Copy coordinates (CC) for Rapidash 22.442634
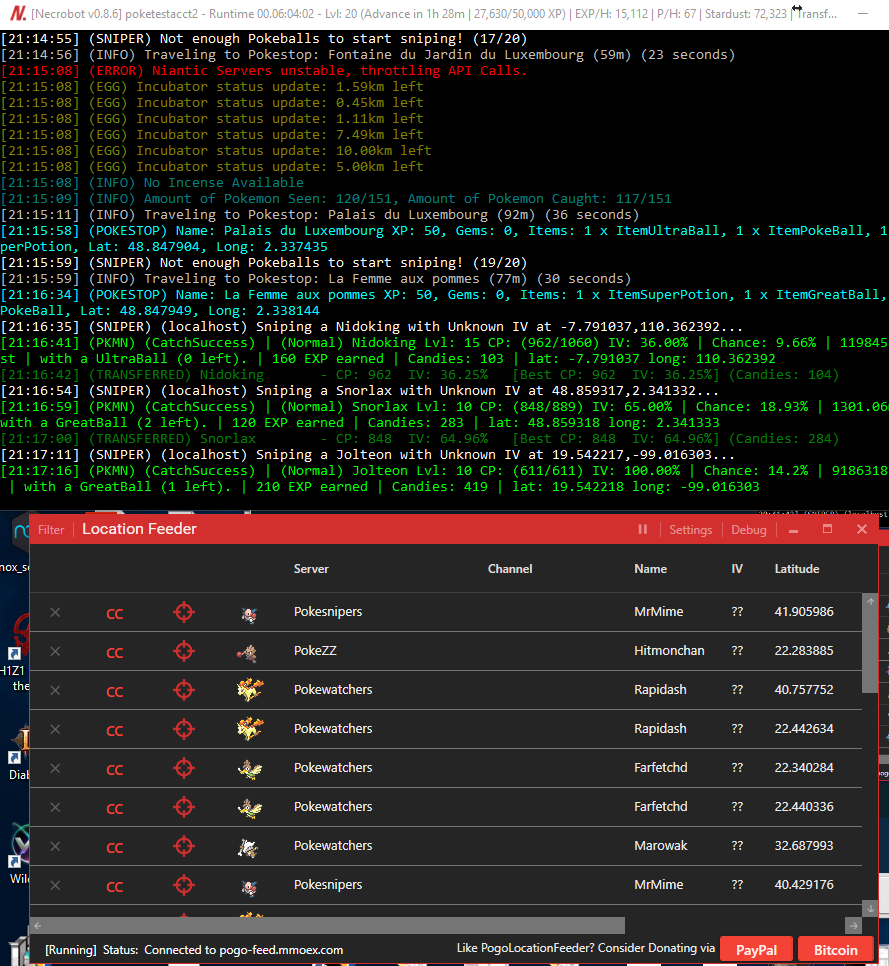Image resolution: width=889 pixels, height=966 pixels. [x=115, y=731]
